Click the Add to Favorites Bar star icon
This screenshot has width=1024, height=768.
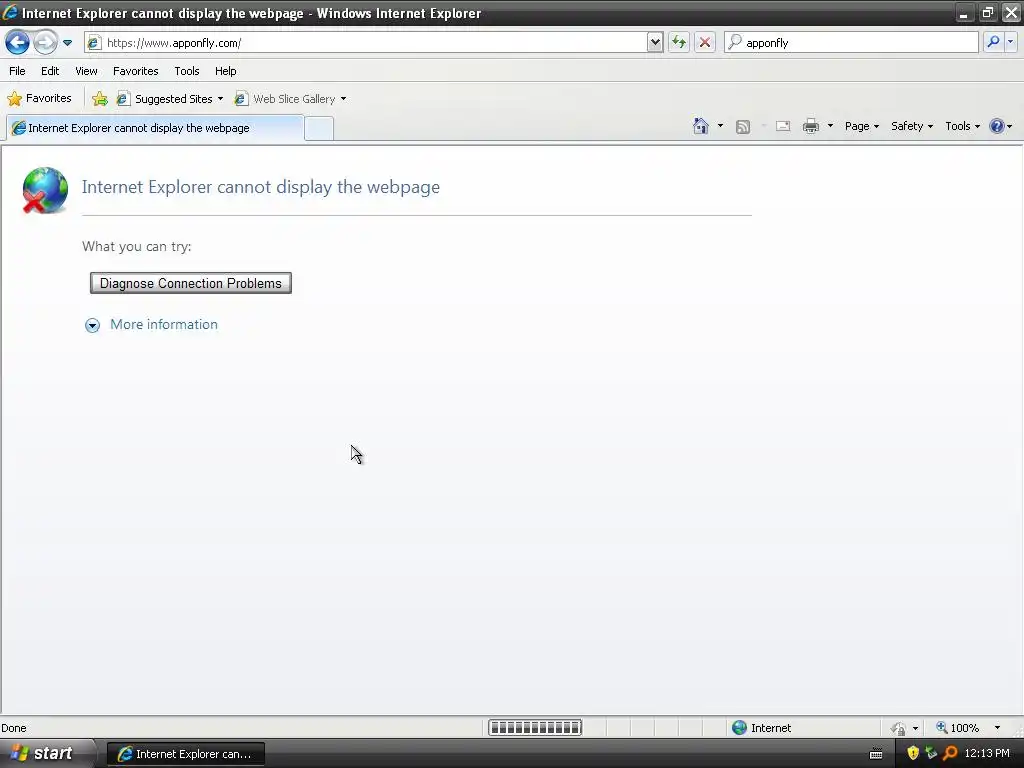tap(99, 99)
